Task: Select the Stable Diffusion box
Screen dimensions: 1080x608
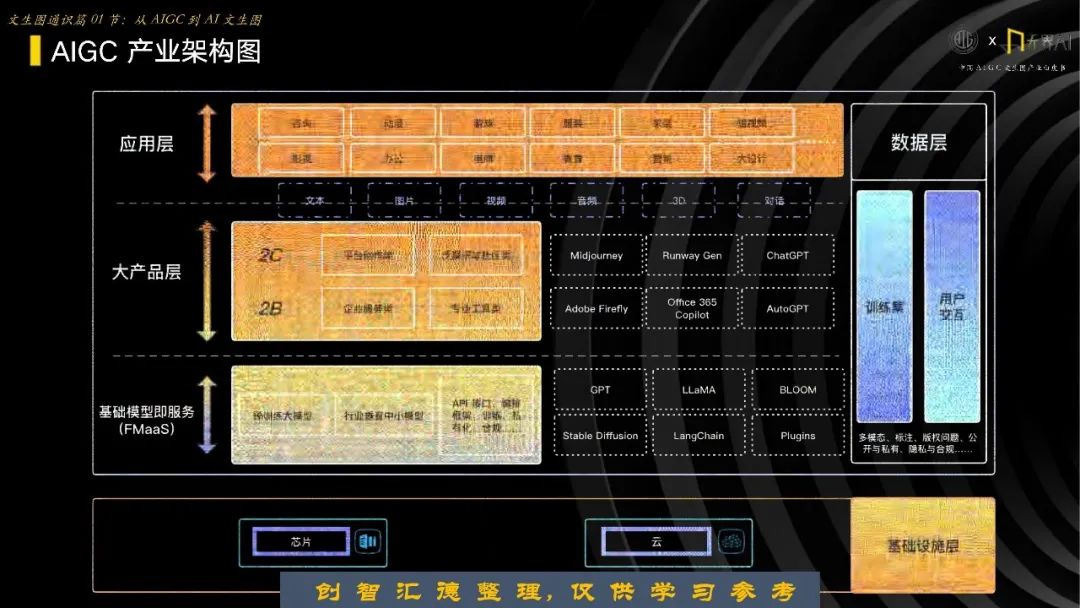Action: click(600, 435)
